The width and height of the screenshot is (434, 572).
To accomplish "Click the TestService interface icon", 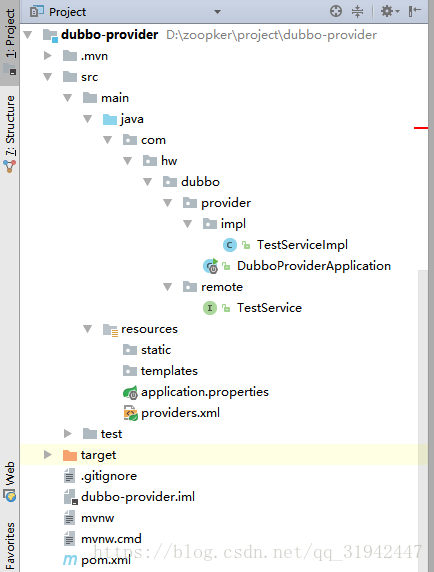I will pyautogui.click(x=210, y=308).
